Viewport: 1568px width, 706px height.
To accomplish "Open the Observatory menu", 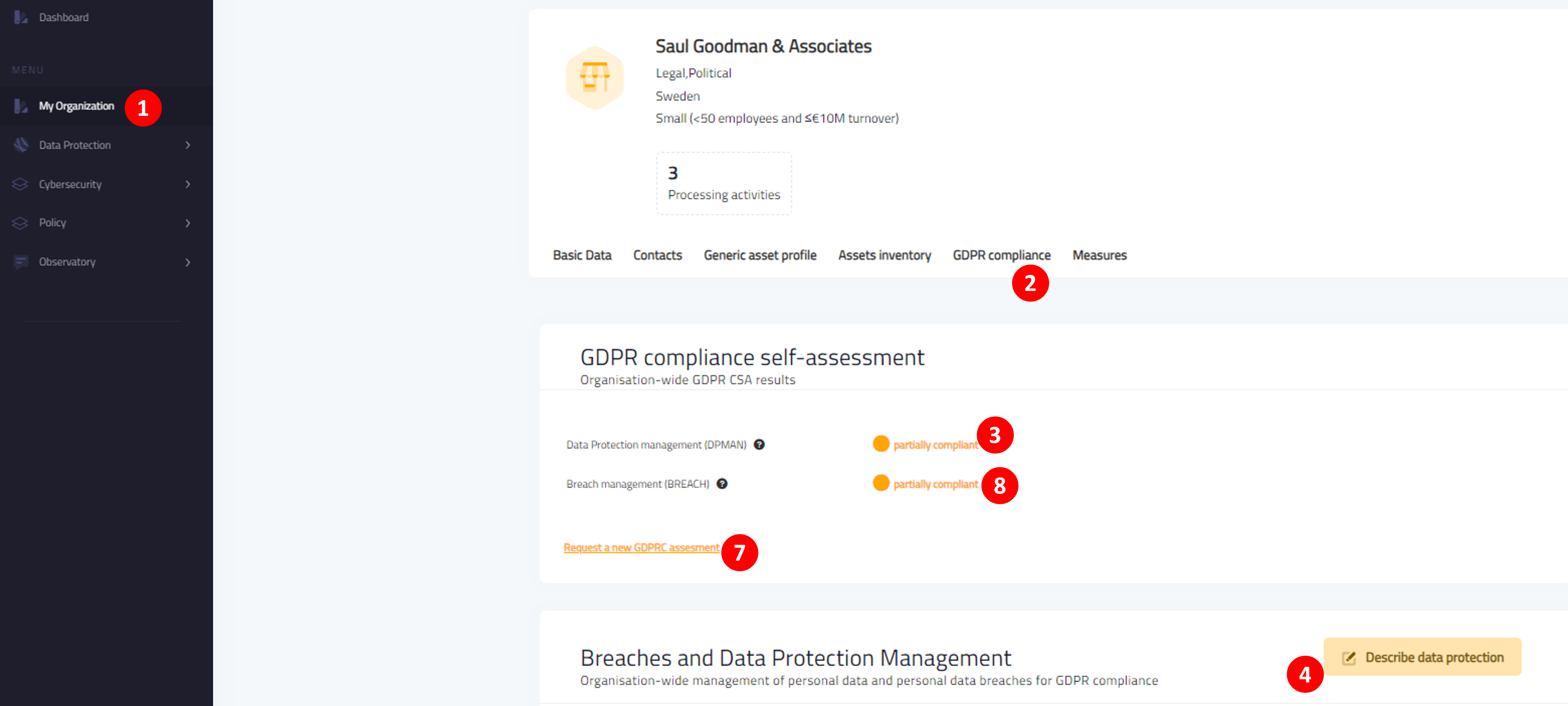I will pos(67,262).
